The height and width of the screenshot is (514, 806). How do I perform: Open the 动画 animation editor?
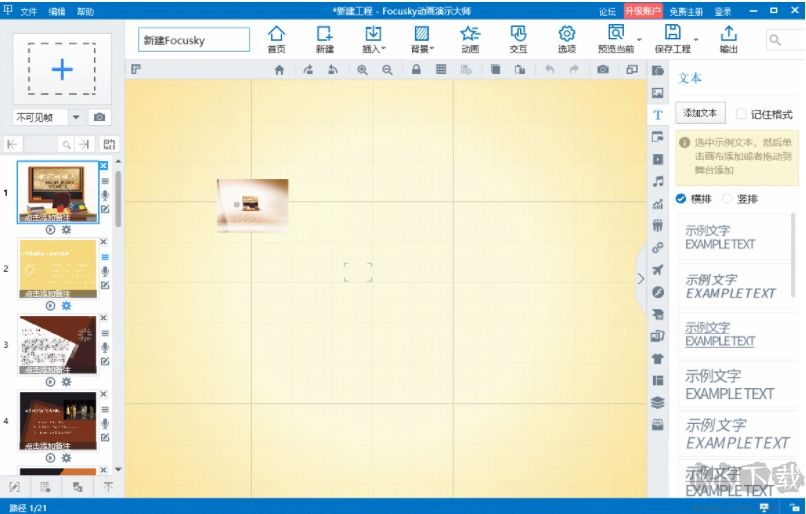470,39
